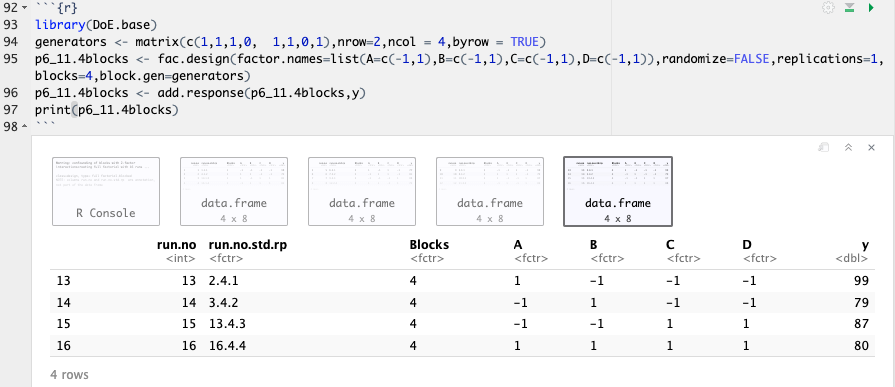Select first data.frame thumbnail next to R Console
Viewport: 895px width, 387px height.
(234, 192)
